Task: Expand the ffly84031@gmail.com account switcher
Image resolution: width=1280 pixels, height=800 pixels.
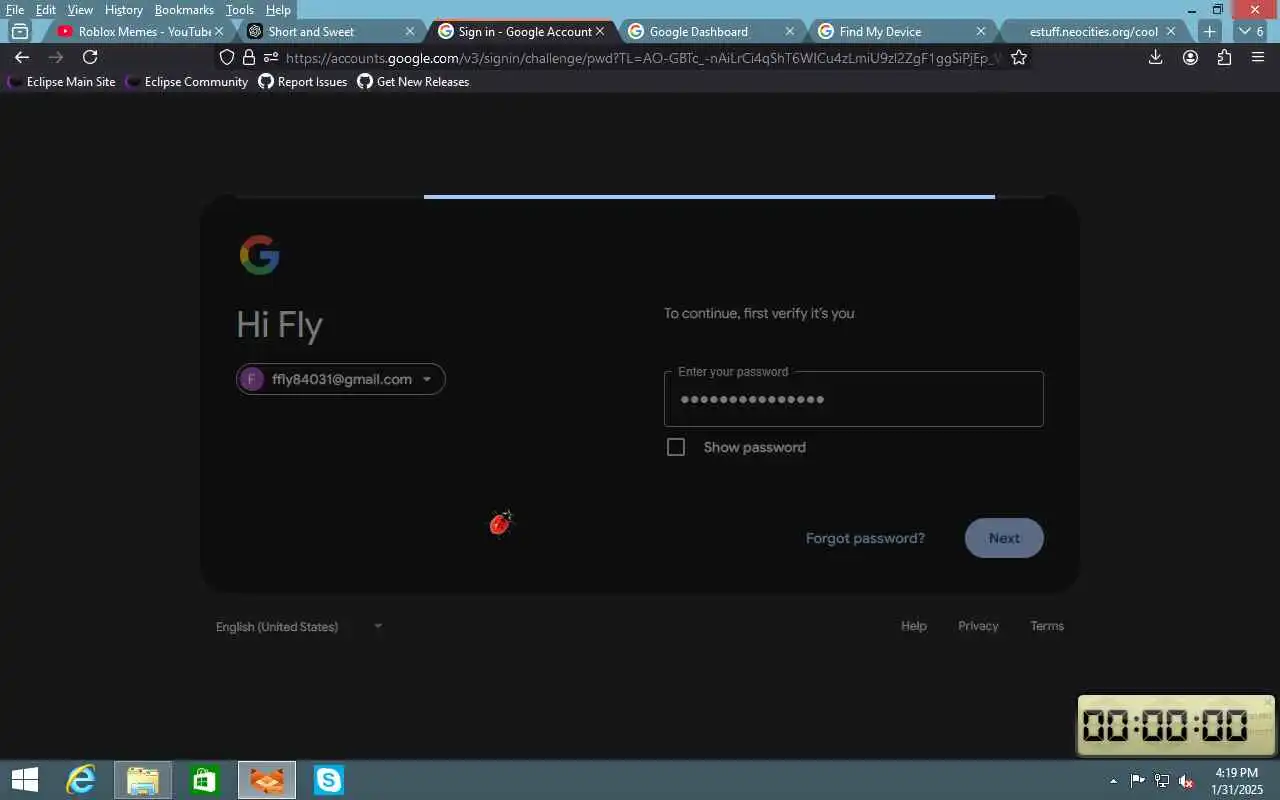Action: (341, 379)
